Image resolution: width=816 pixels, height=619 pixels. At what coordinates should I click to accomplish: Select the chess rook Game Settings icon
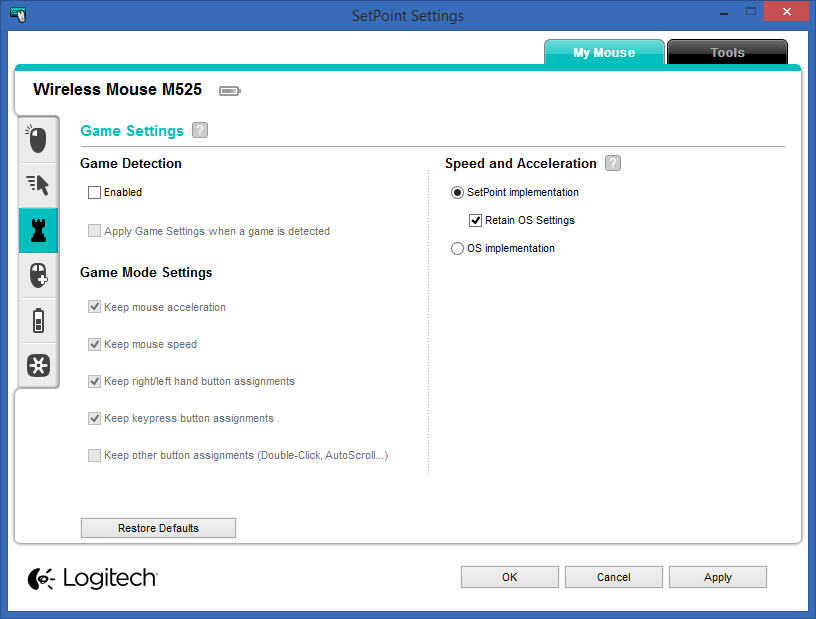[x=38, y=231]
